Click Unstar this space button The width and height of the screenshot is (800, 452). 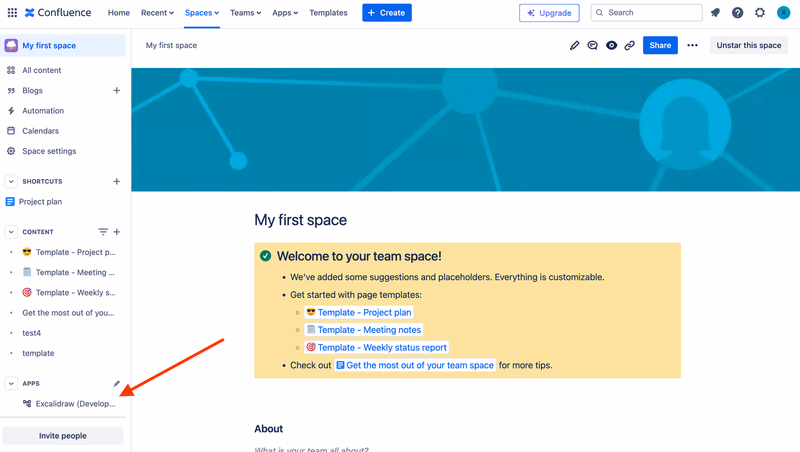pyautogui.click(x=748, y=45)
